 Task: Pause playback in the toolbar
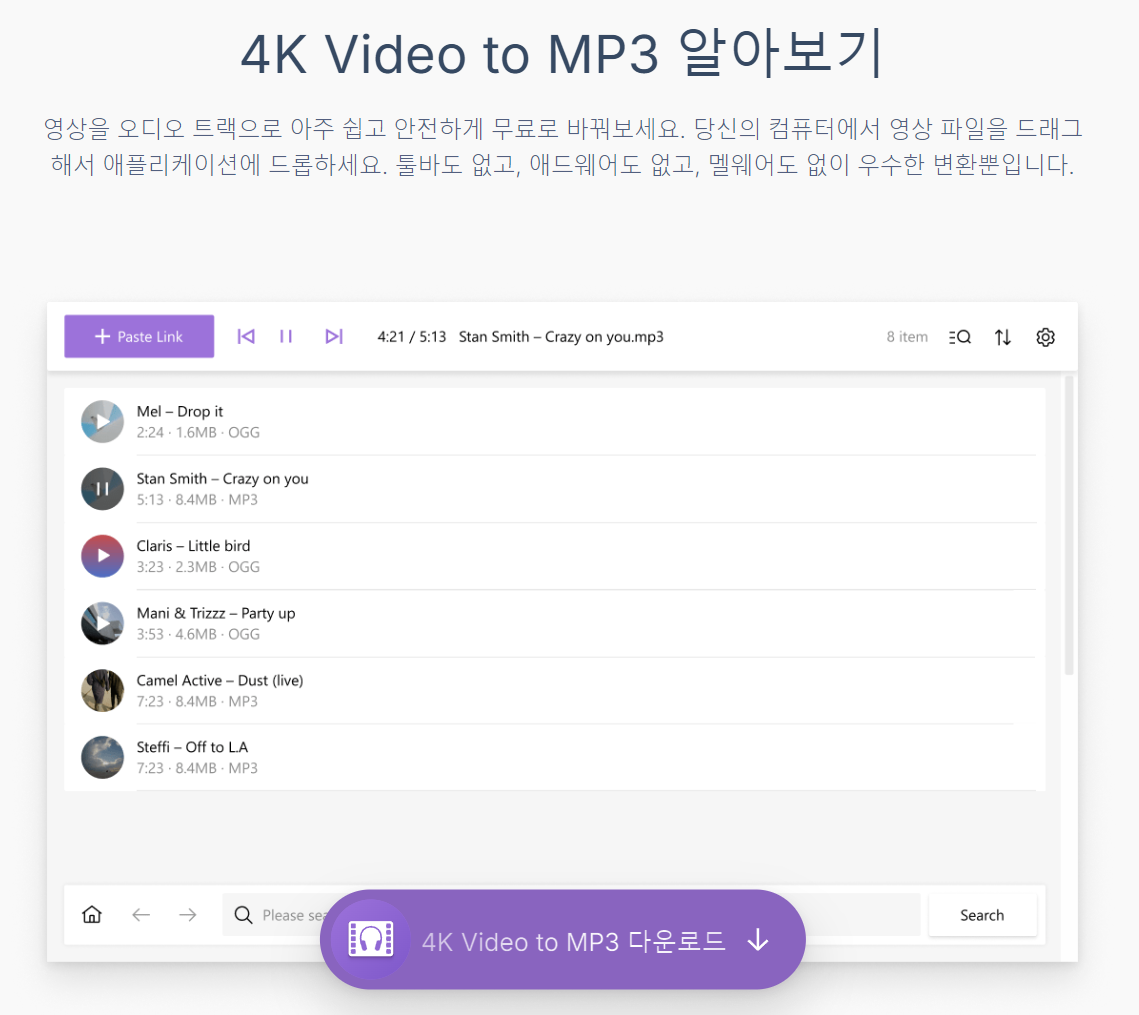click(x=286, y=336)
